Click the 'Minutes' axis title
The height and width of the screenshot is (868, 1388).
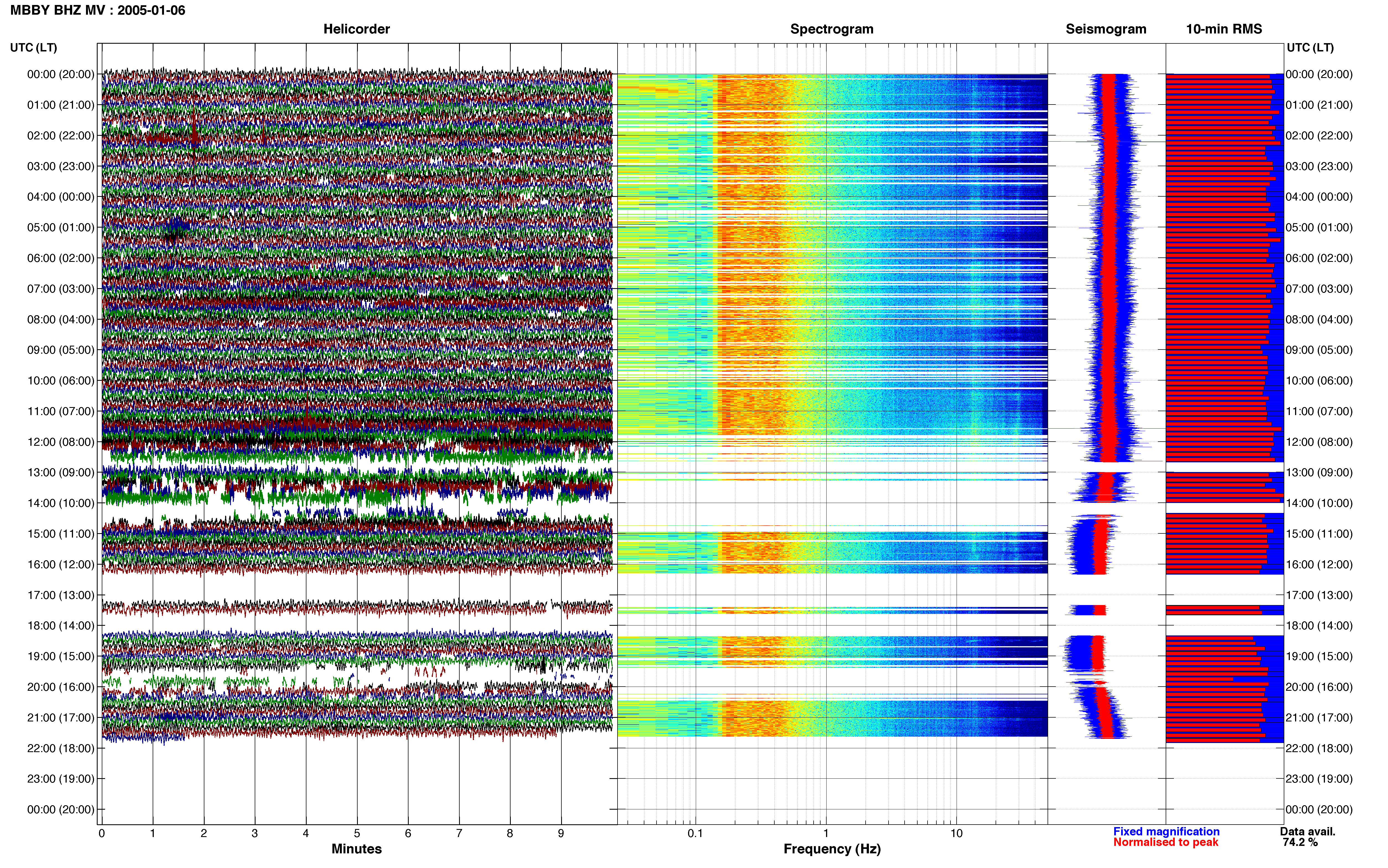[356, 849]
